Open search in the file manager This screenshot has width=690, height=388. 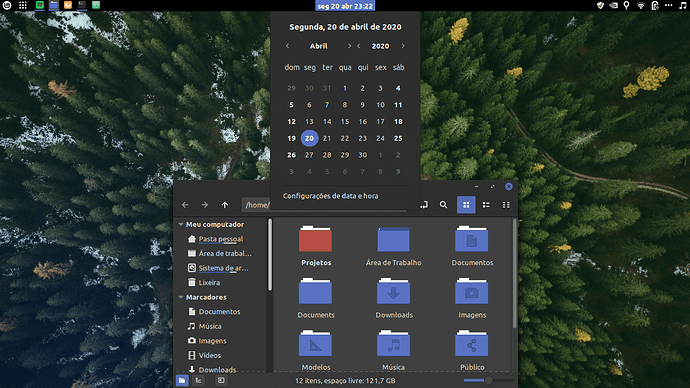click(x=444, y=205)
